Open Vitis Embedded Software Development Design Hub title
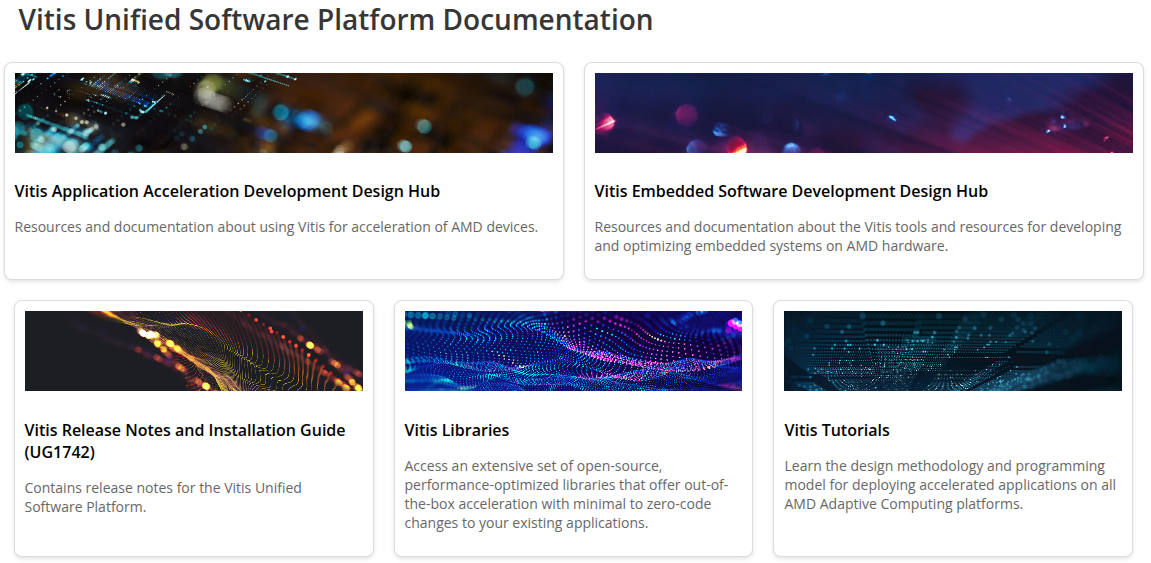 [x=791, y=192]
